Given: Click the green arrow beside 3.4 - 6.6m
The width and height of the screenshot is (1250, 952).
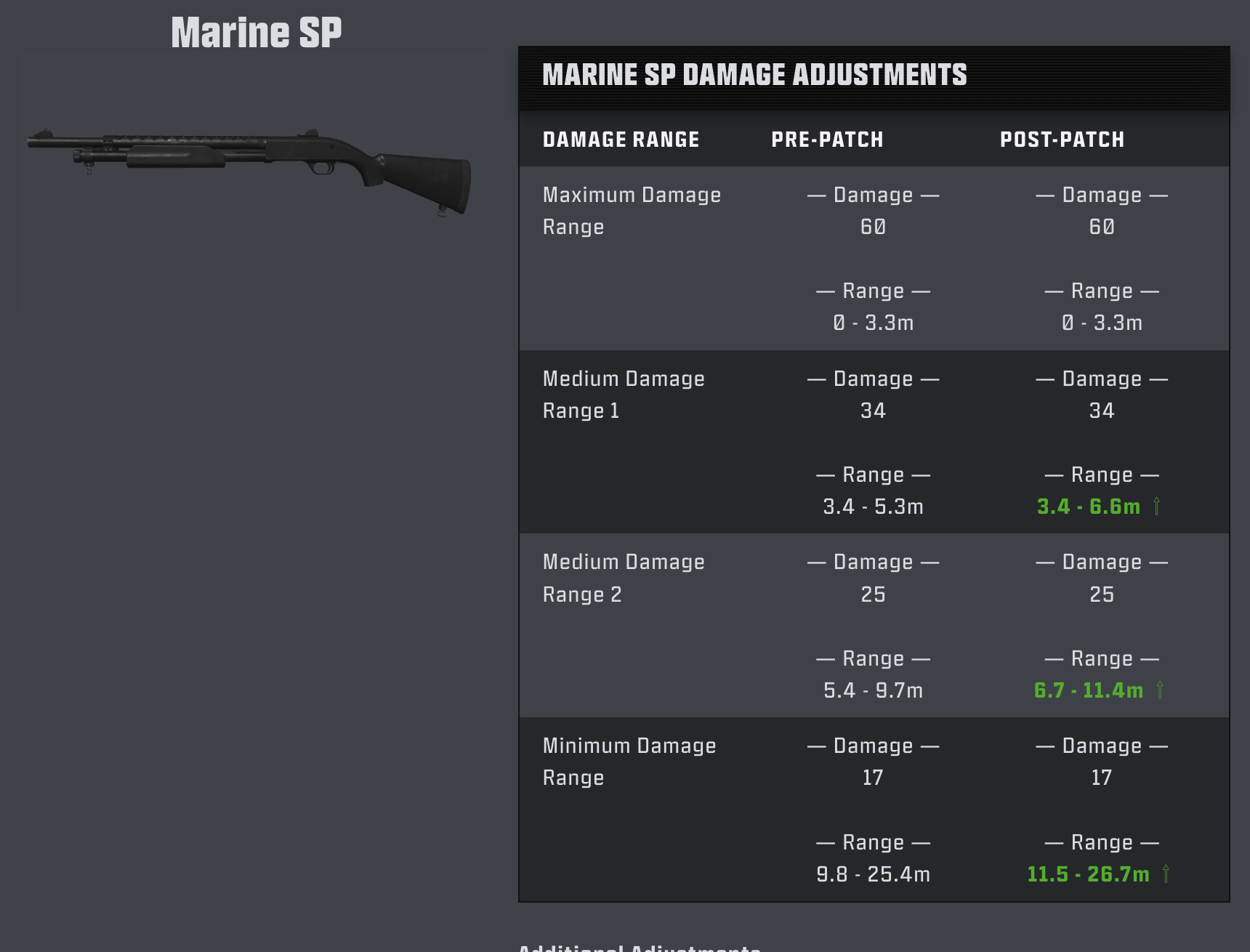Looking at the screenshot, I should tap(1156, 506).
